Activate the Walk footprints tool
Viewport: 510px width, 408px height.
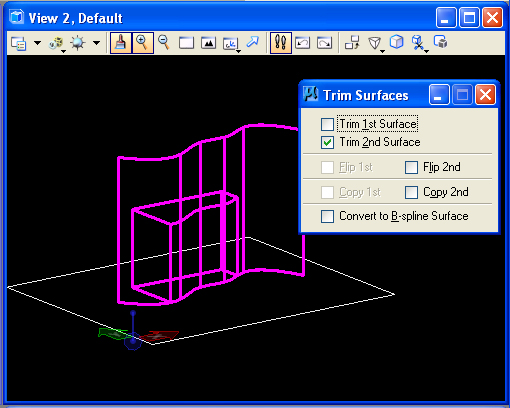(x=281, y=43)
